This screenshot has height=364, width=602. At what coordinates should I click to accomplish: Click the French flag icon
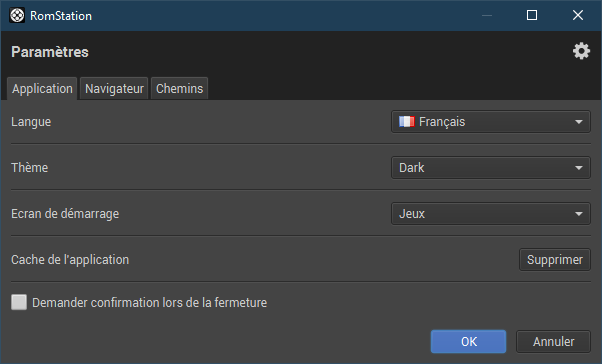[407, 122]
